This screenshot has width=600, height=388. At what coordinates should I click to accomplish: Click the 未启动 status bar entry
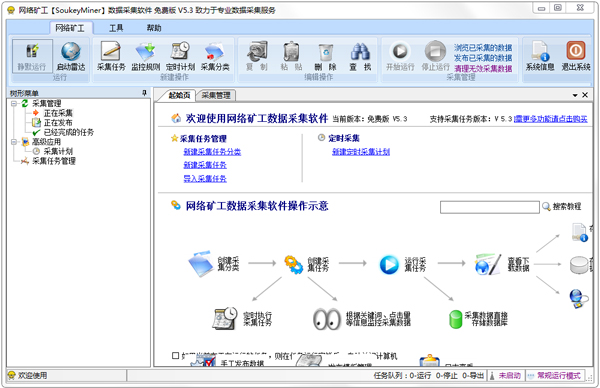pyautogui.click(x=509, y=376)
